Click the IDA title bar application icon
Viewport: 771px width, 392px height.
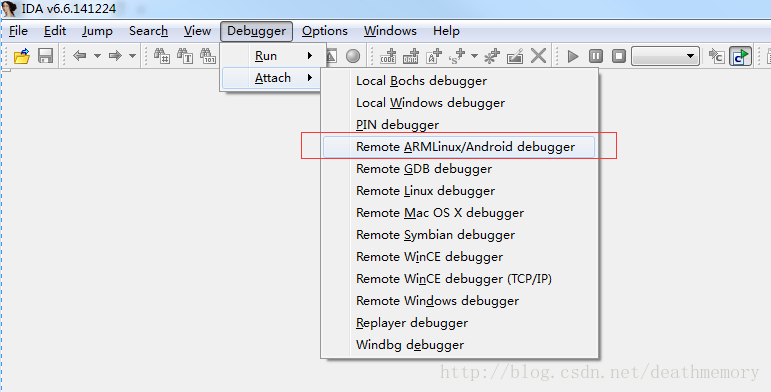click(x=9, y=9)
